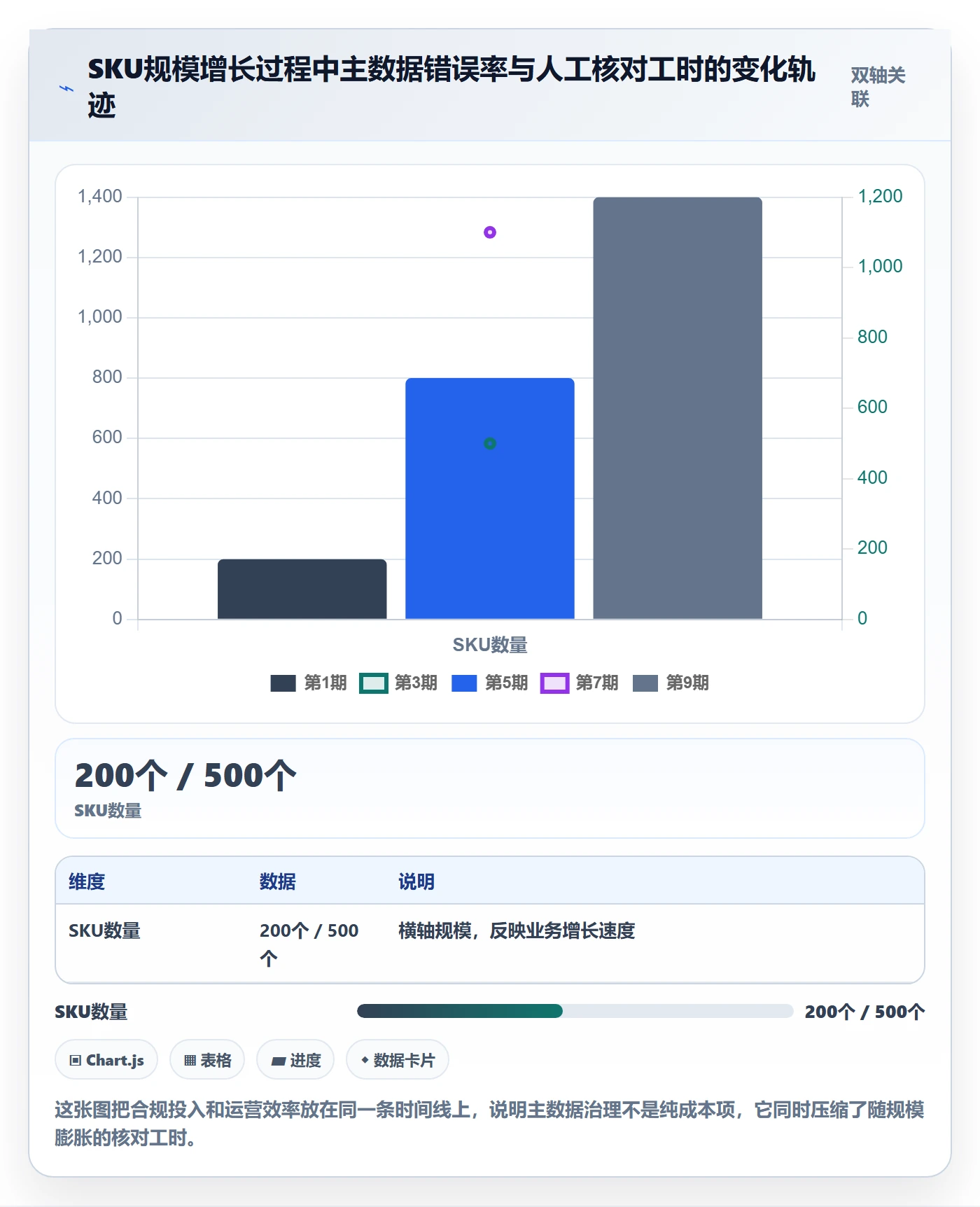Click the Chart.js tag
980x1207 pixels.
coord(106,1060)
